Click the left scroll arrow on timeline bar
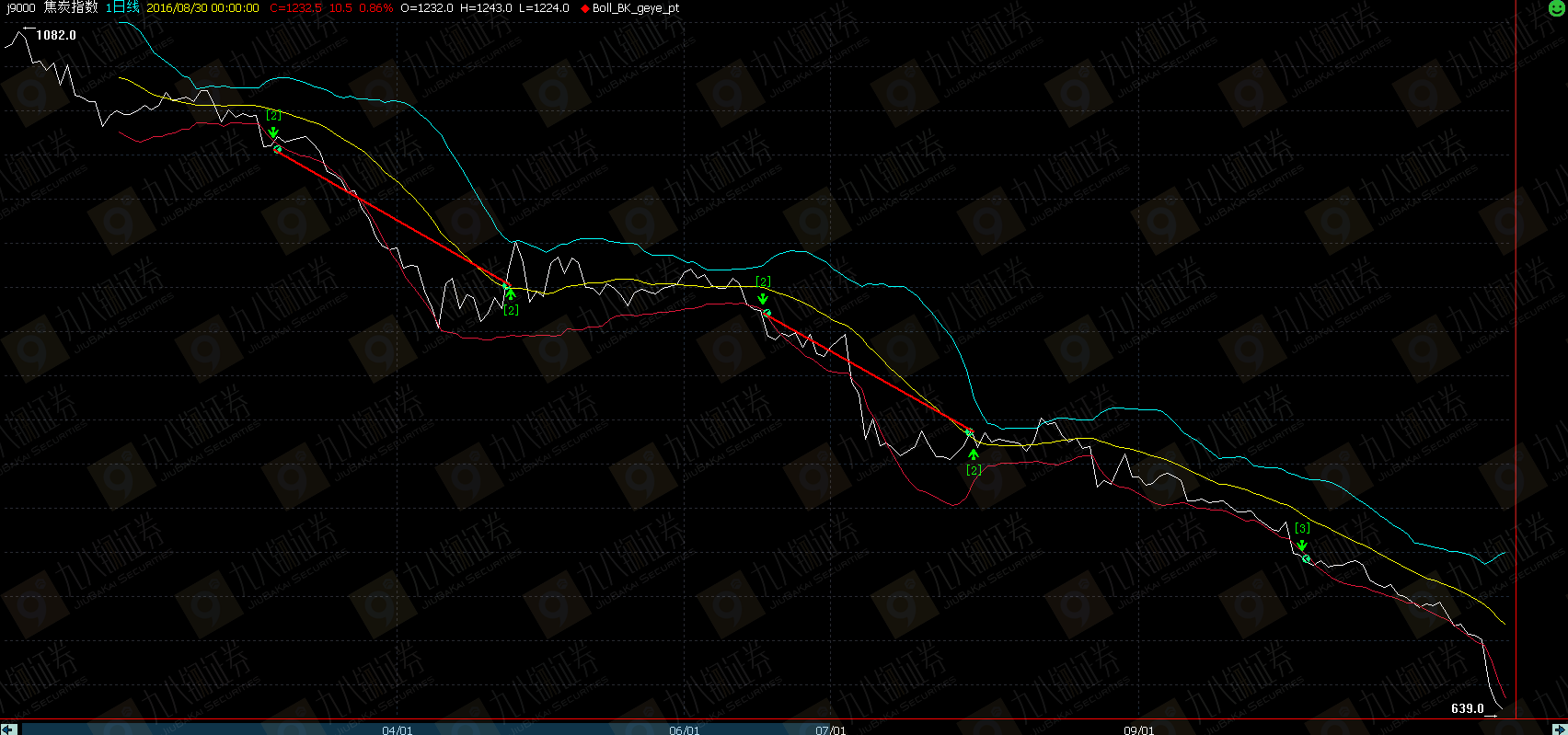Viewport: 1568px width, 735px height. (x=8, y=729)
